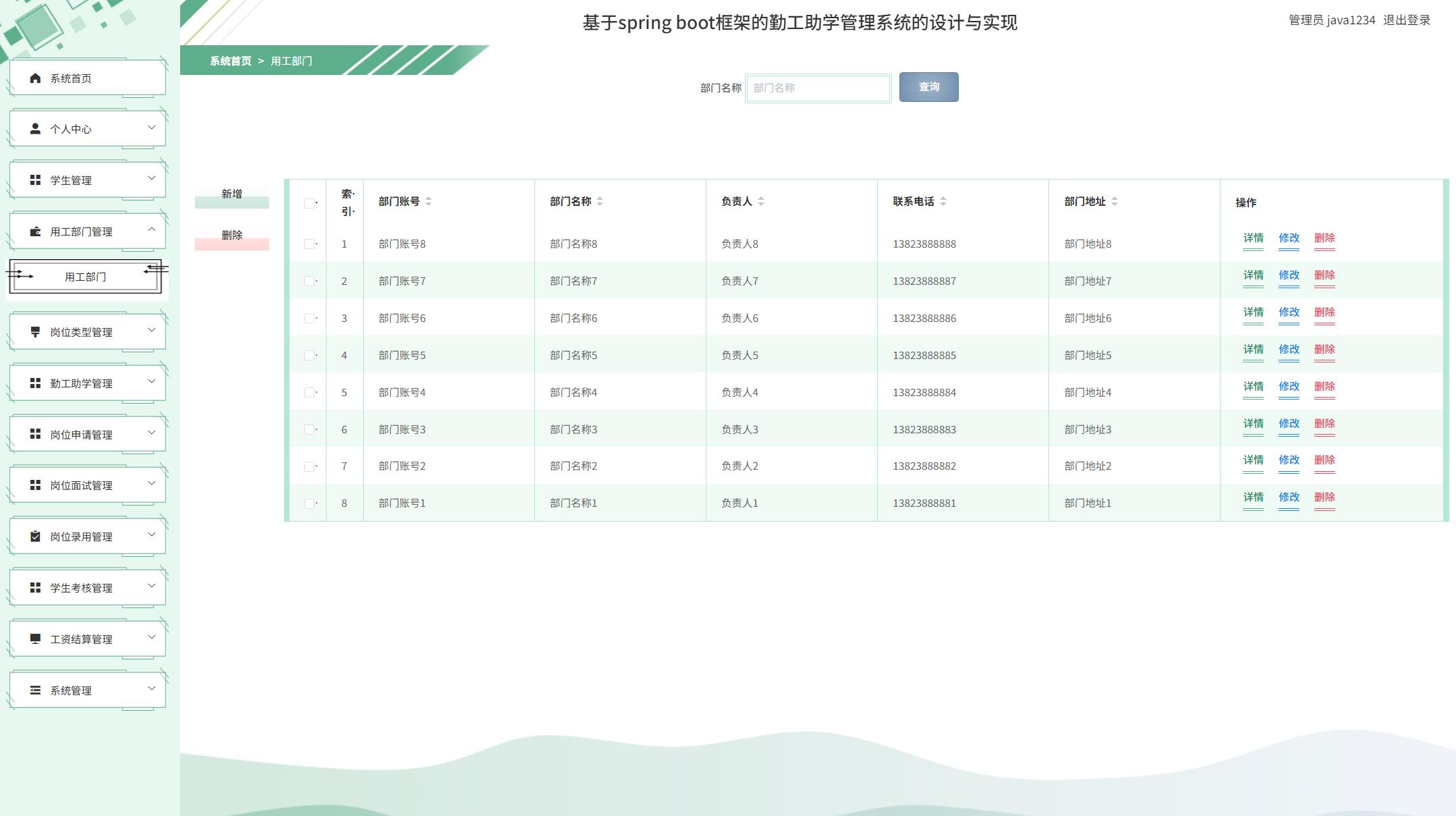Click the icon beside 岗位类型管理

pos(36,332)
